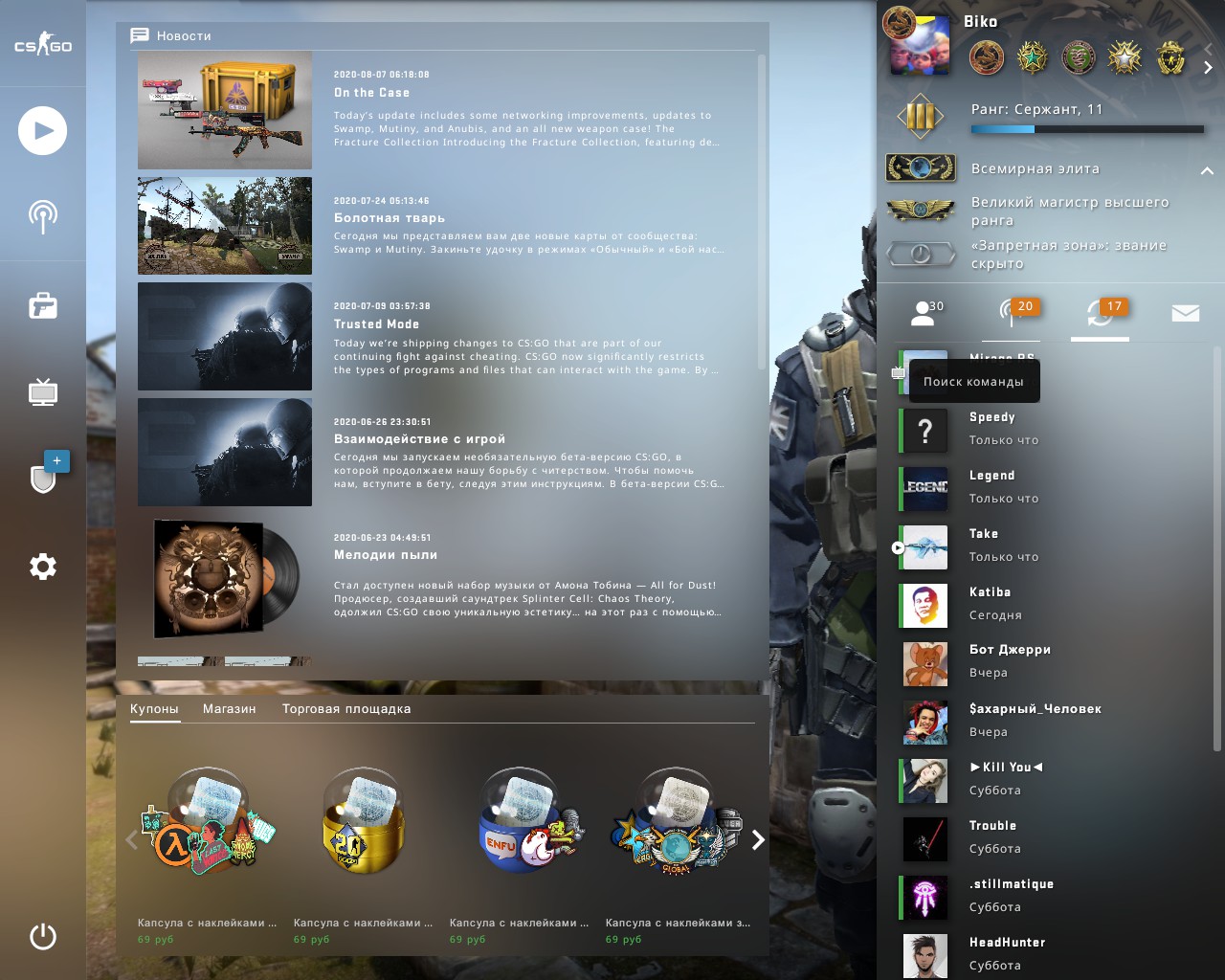
Task: Show next coupons with right arrow
Action: (x=758, y=840)
